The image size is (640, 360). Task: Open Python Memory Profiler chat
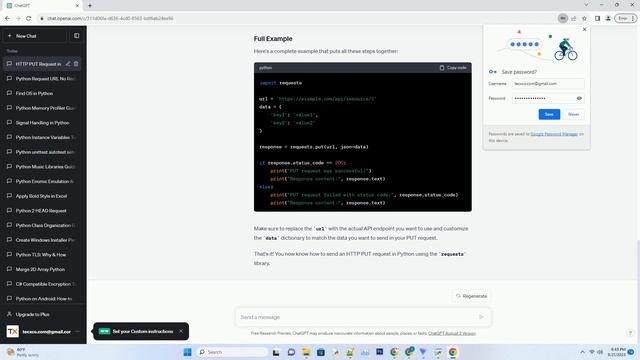pos(42,108)
